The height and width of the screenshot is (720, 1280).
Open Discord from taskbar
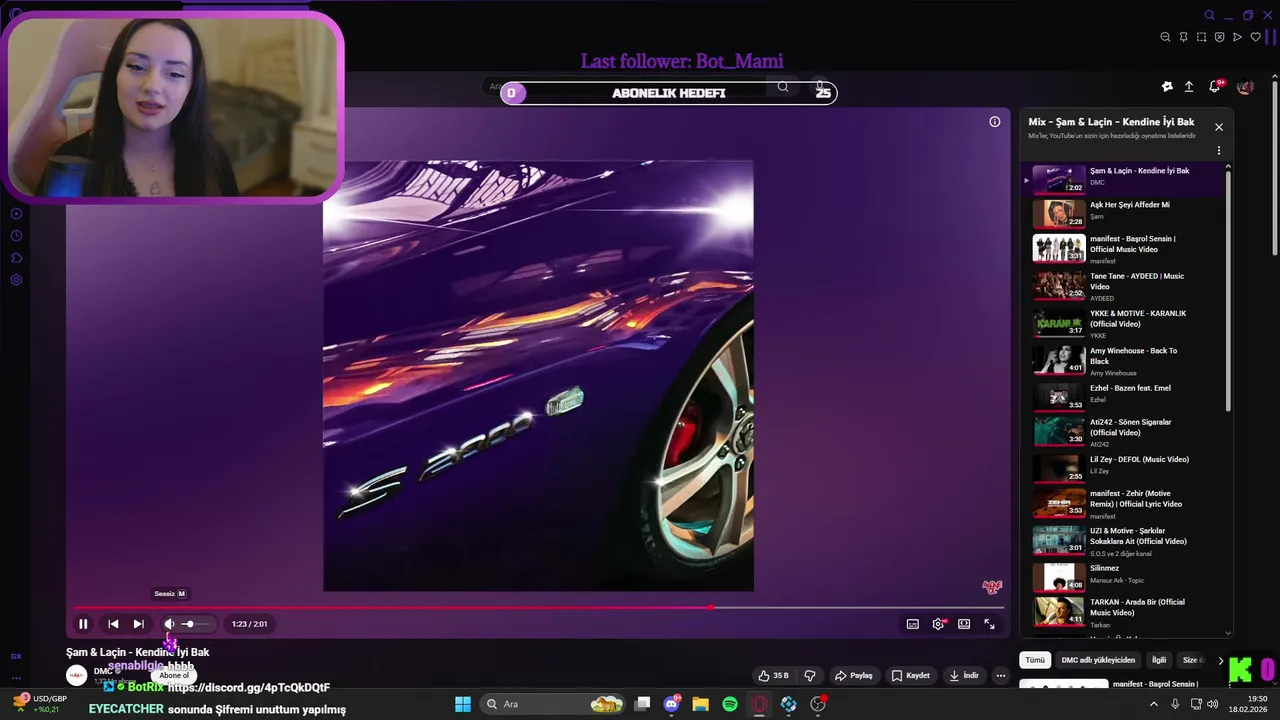(x=671, y=704)
